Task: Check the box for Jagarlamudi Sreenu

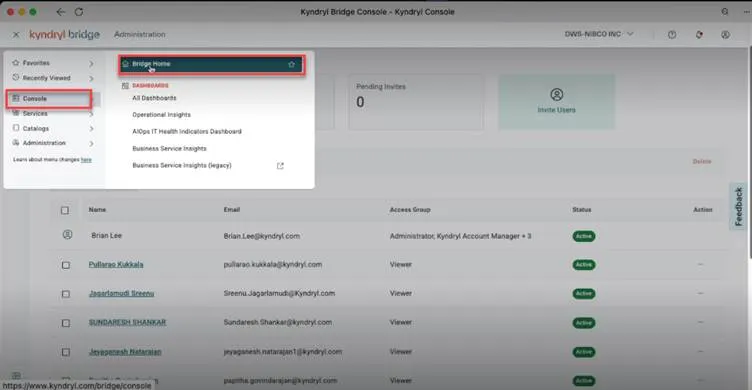Action: 66,294
